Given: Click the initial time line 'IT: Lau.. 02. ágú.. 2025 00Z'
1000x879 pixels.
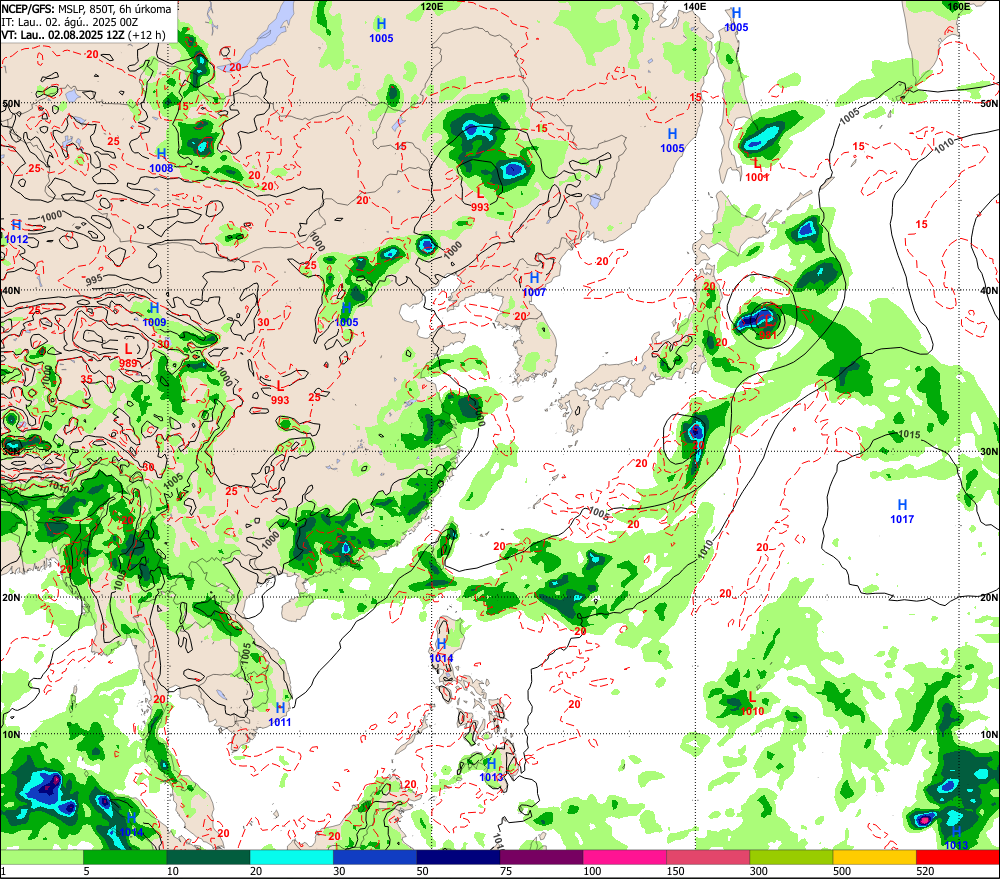Looking at the screenshot, I should tap(70, 22).
